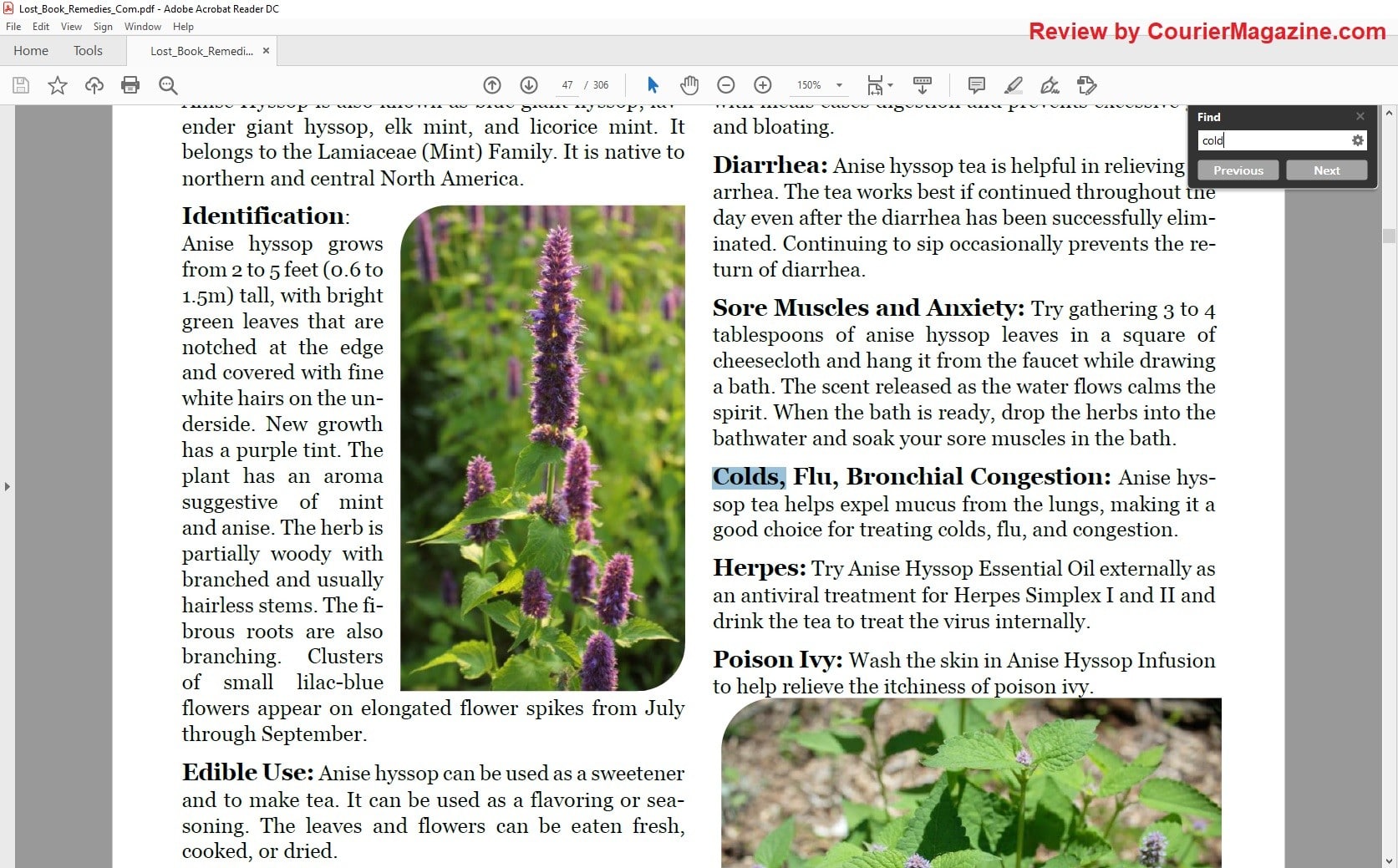Select the highlight text pen tool
Viewport: 1398px width, 868px height.
point(1013,85)
